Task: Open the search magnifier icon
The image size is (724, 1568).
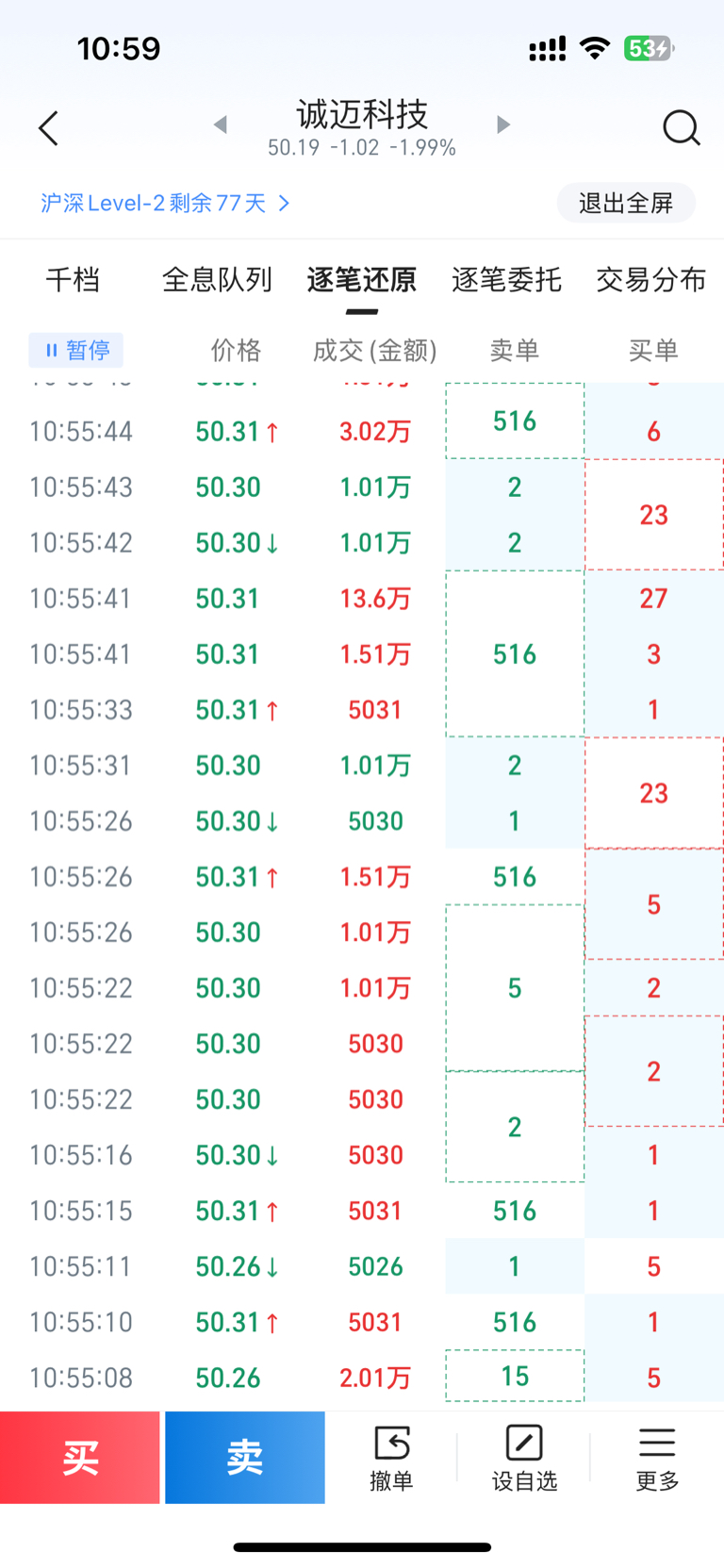Action: pyautogui.click(x=681, y=127)
